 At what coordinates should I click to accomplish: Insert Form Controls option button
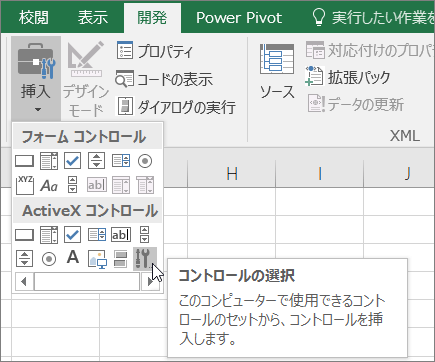pos(145,161)
